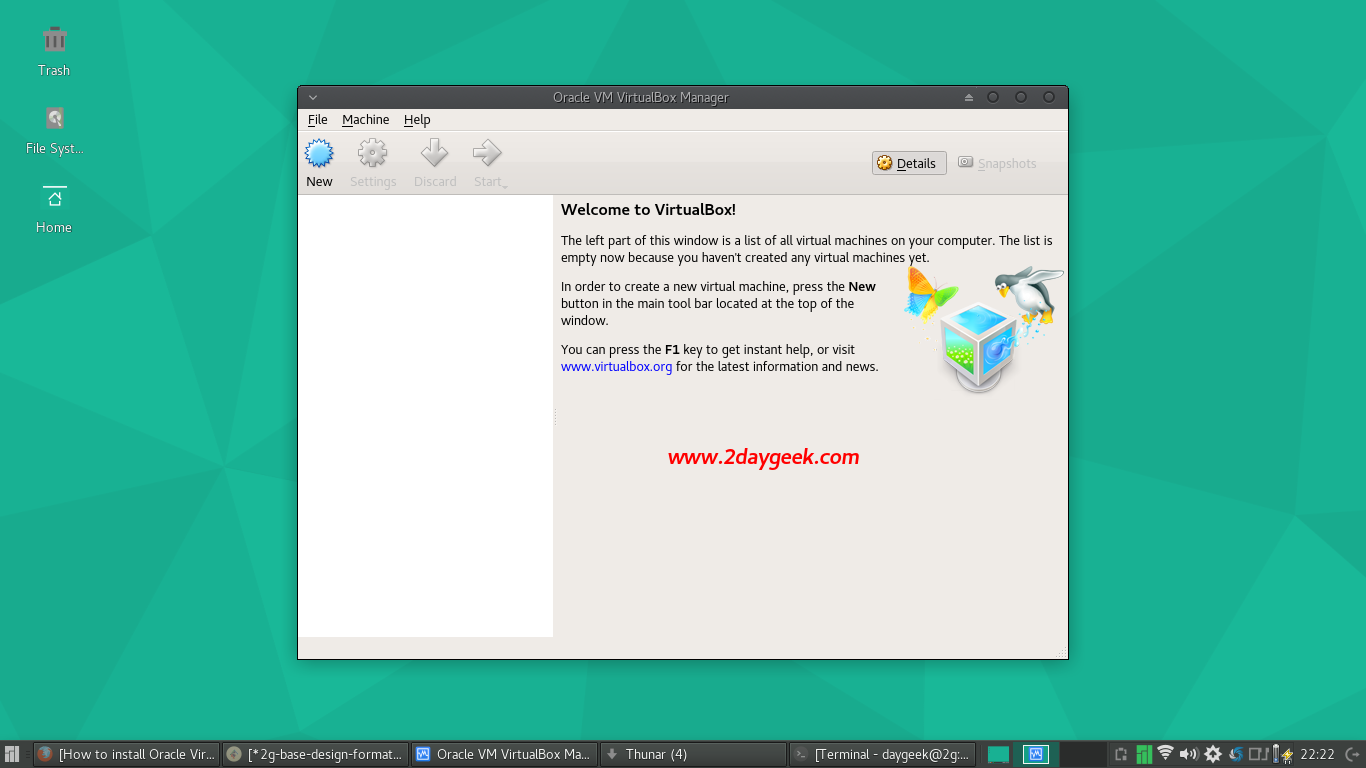Open the www.virtualbox.org link

(616, 366)
